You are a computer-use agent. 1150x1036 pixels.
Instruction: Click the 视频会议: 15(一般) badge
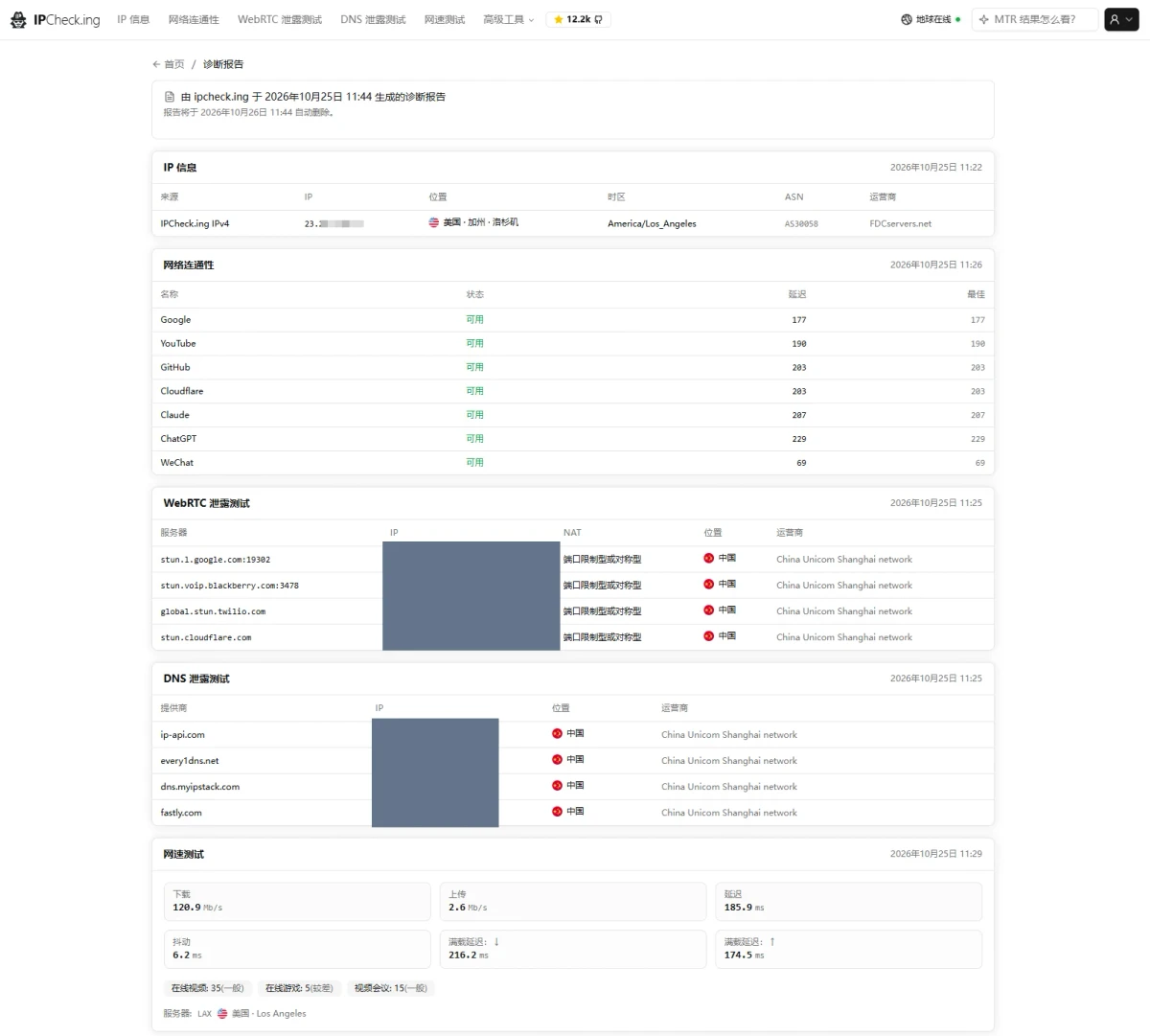click(391, 988)
